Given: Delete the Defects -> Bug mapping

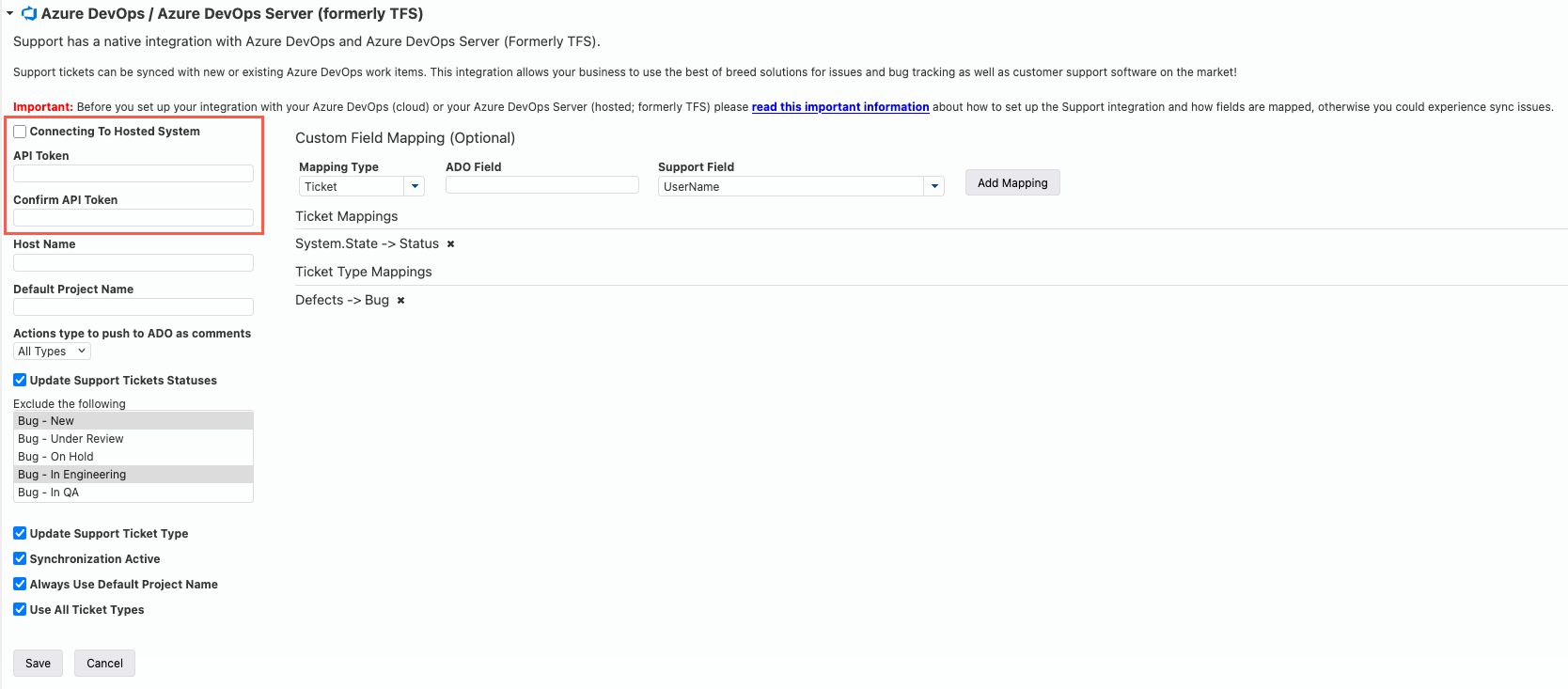Looking at the screenshot, I should pos(400,301).
